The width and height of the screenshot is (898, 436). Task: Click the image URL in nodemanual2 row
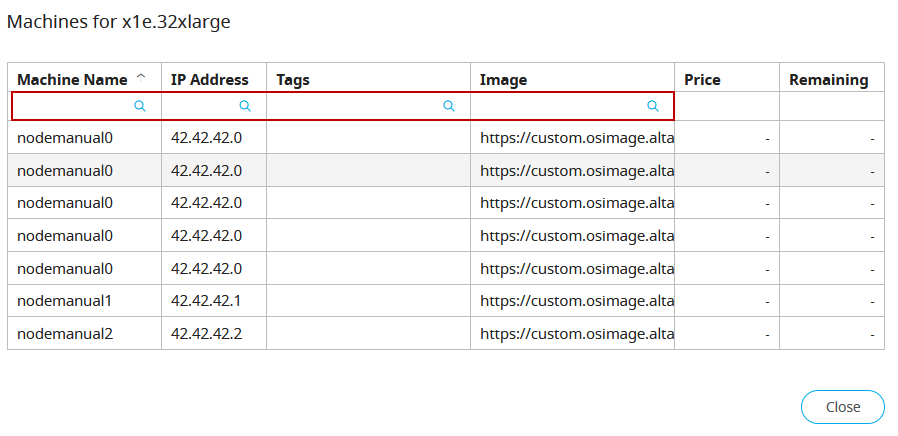576,333
